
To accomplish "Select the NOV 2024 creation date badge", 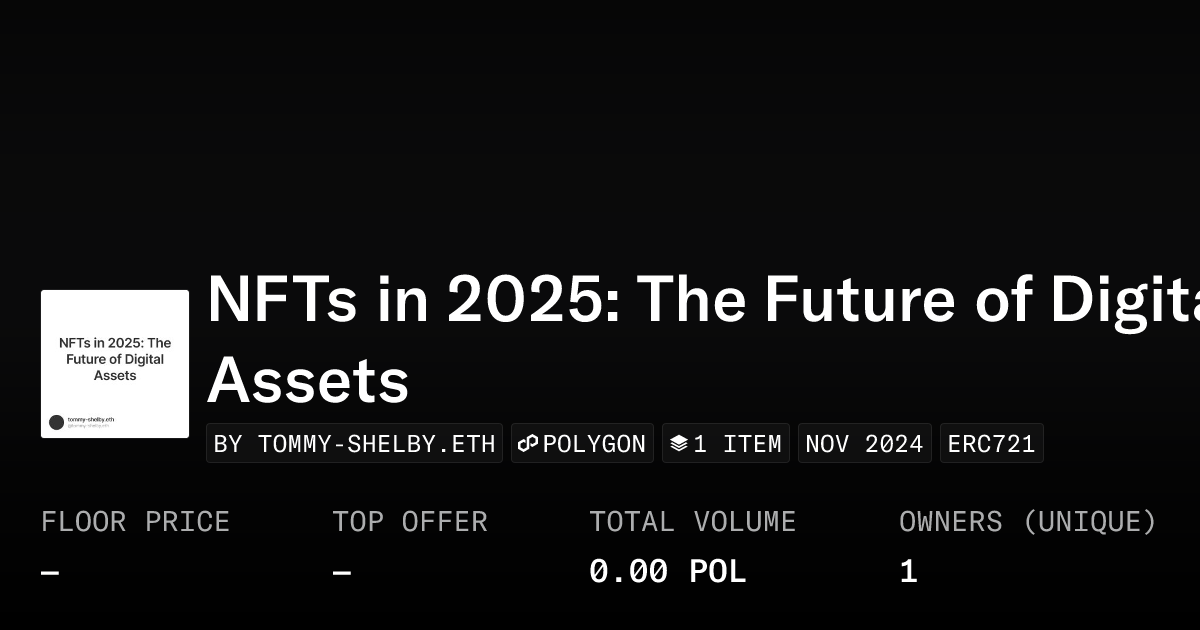I will pos(864,443).
